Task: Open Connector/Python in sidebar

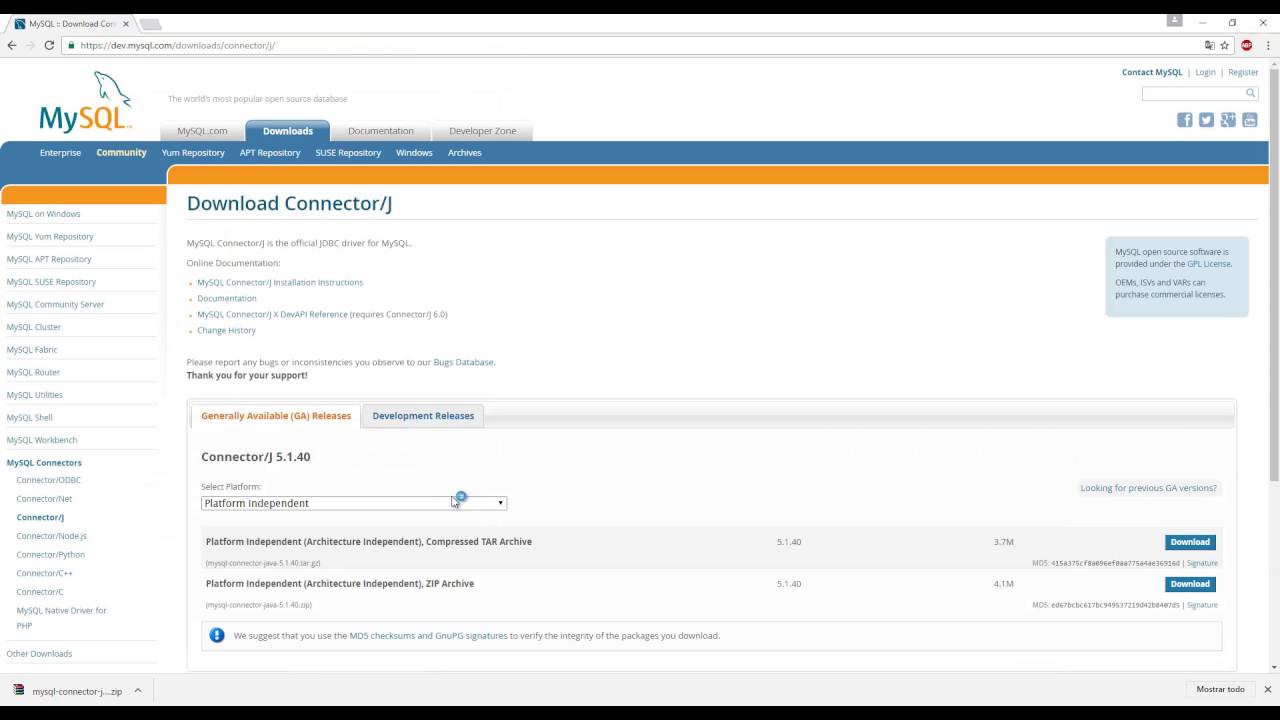Action: 50,555
